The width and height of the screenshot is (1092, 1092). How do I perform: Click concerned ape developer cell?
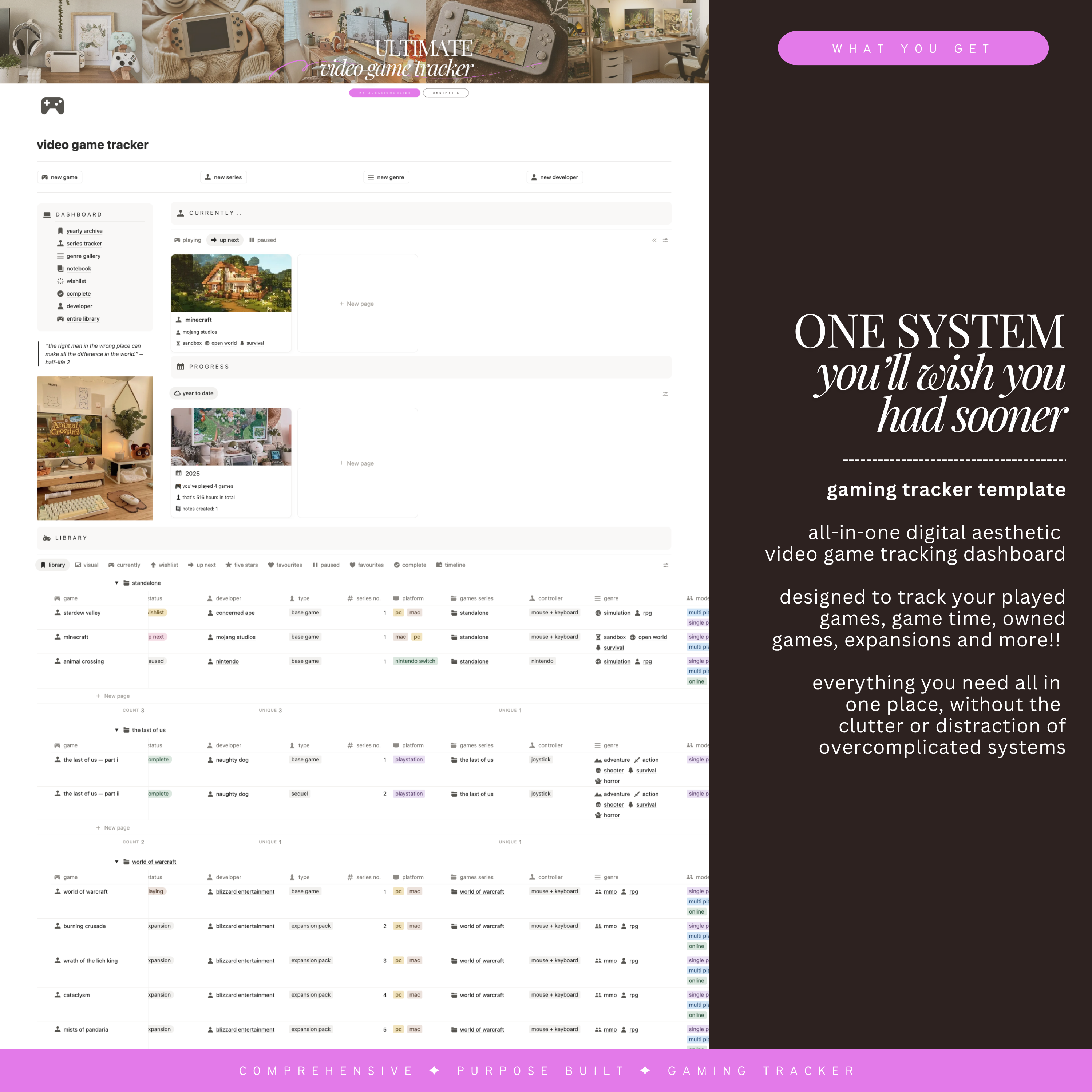point(231,613)
